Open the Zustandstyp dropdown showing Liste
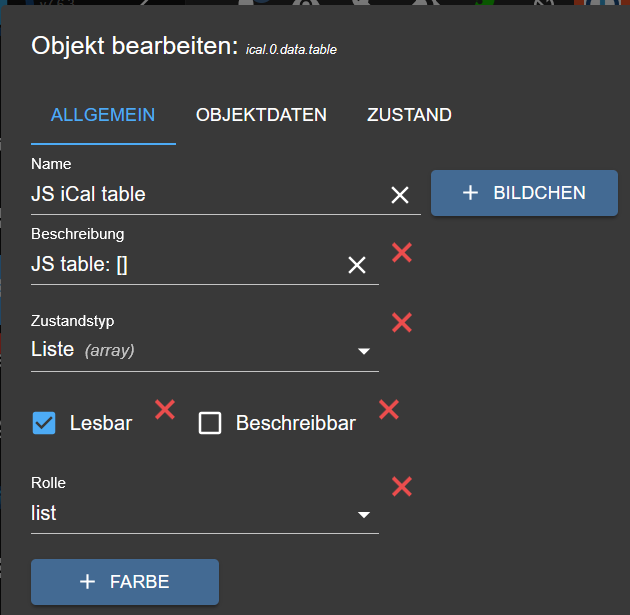630x615 pixels. 205,350
